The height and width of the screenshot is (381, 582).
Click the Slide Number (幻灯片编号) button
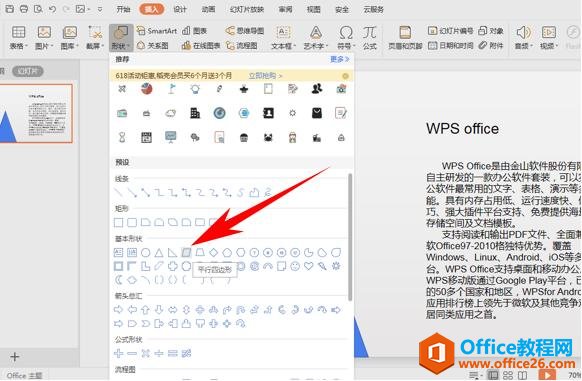click(x=450, y=31)
